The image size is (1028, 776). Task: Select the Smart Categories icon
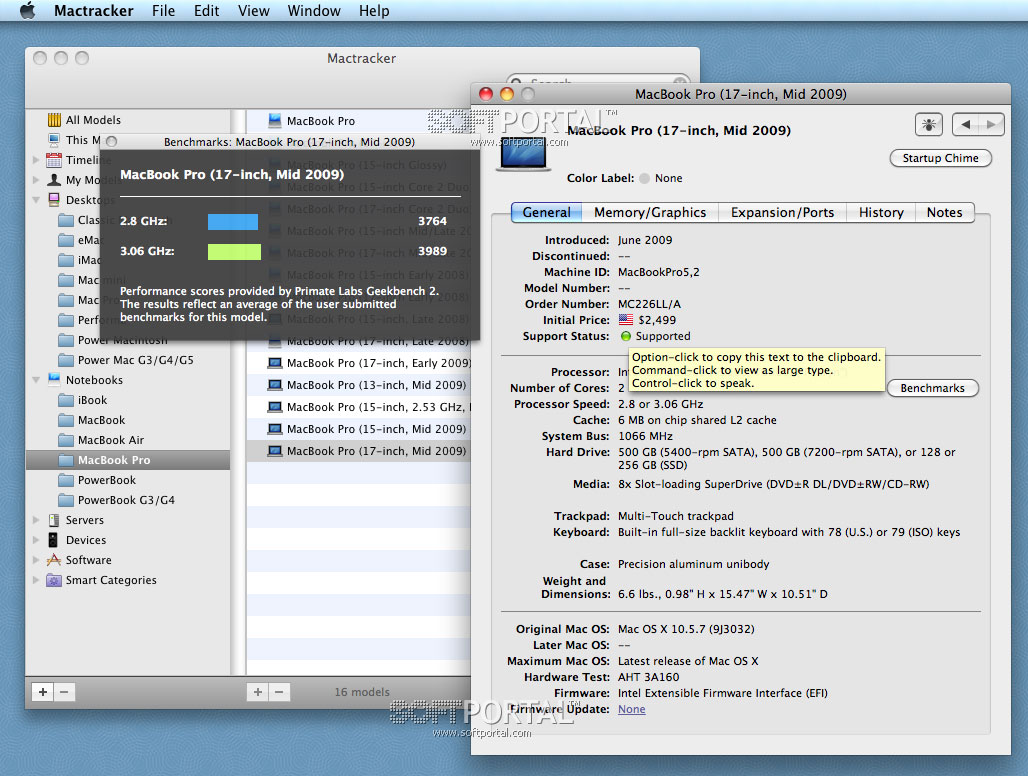pyautogui.click(x=54, y=580)
